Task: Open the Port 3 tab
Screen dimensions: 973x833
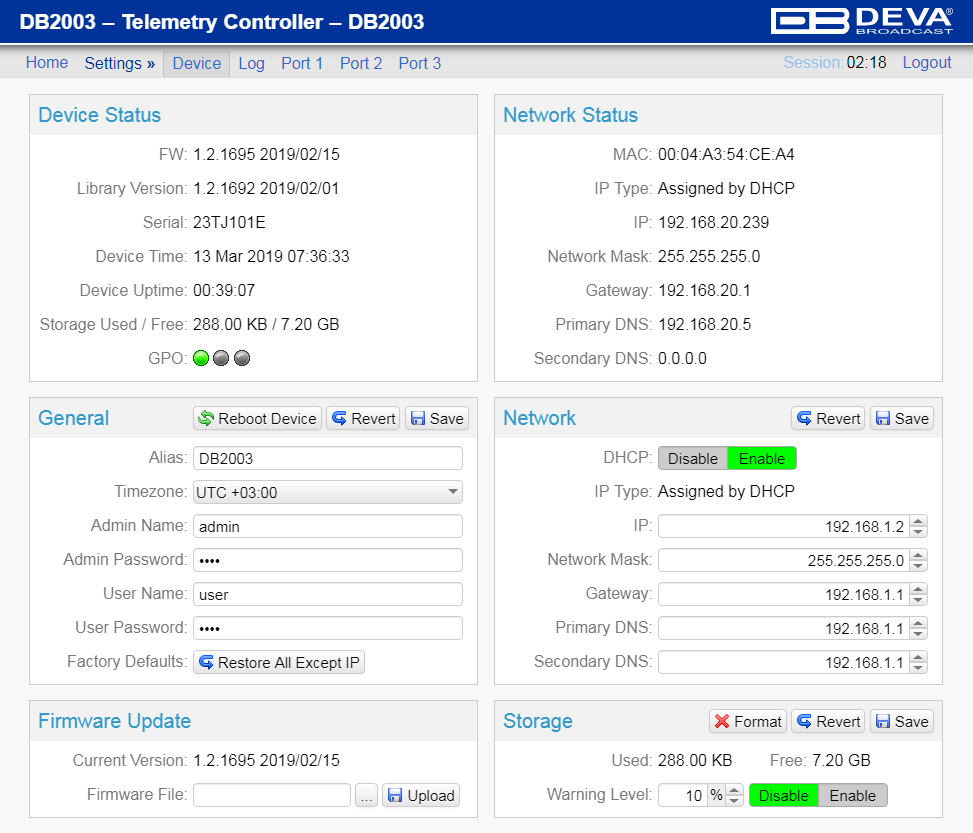Action: (419, 63)
